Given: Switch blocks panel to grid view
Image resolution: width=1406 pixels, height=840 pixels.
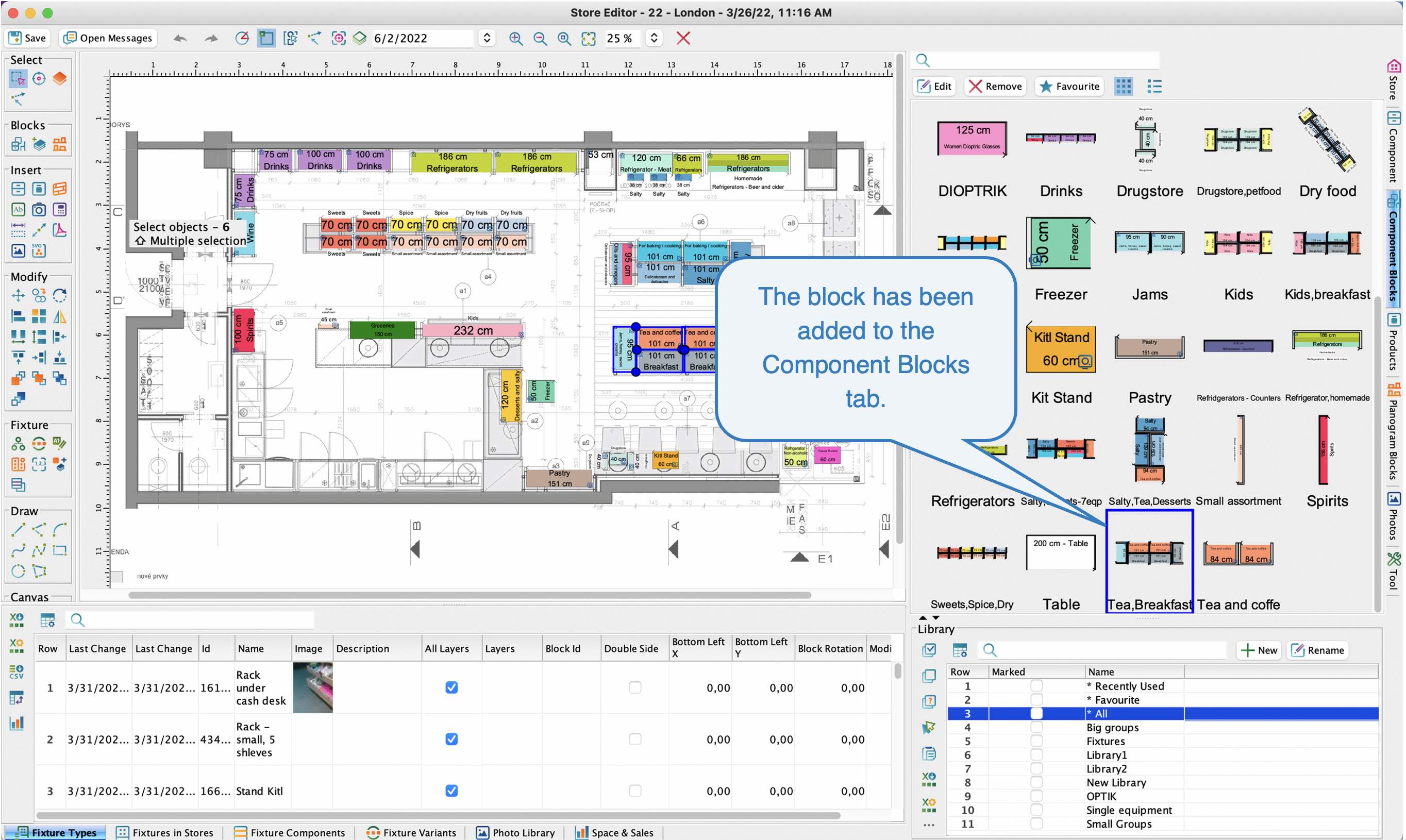Looking at the screenshot, I should [x=1124, y=86].
